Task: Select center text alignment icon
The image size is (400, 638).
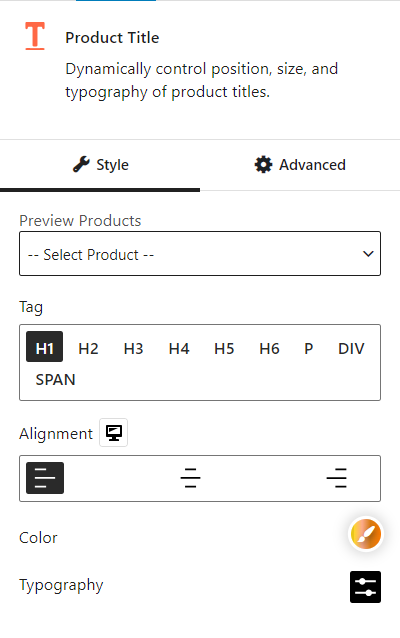Action: tap(190, 478)
